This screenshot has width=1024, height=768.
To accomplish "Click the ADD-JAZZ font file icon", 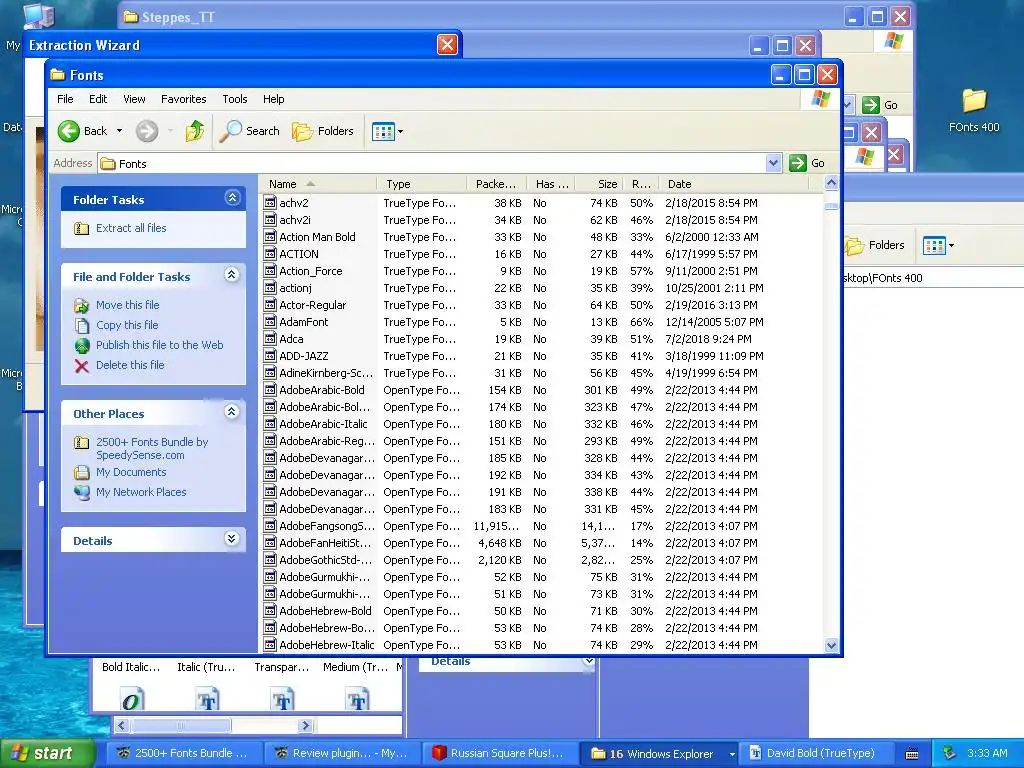I will coord(270,355).
